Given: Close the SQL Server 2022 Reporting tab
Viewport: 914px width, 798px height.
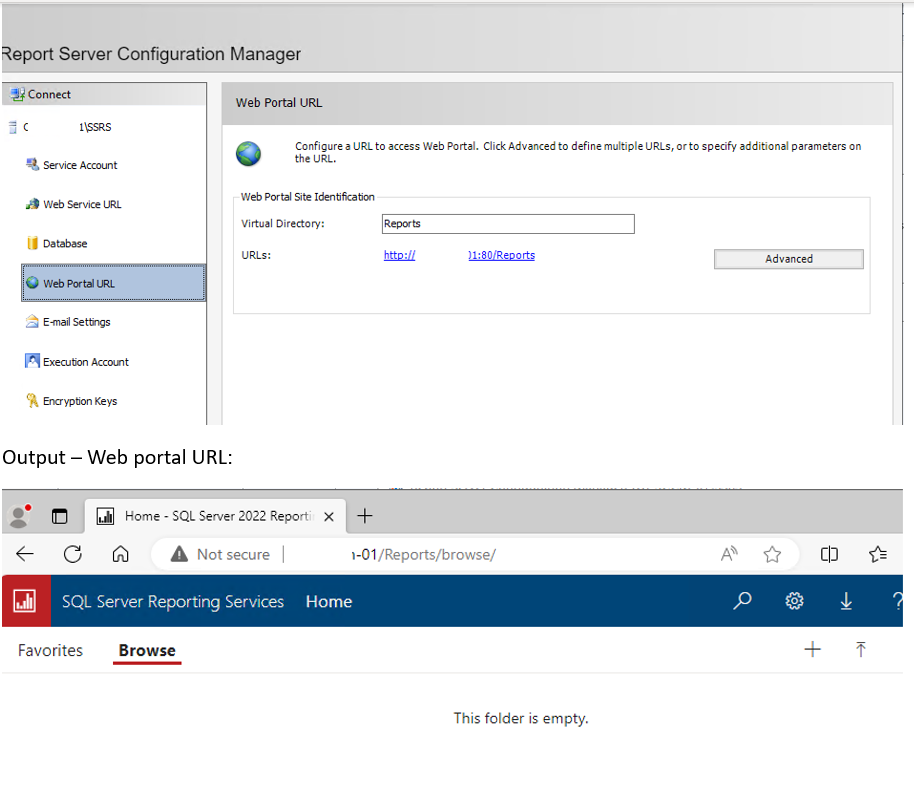Looking at the screenshot, I should (329, 516).
